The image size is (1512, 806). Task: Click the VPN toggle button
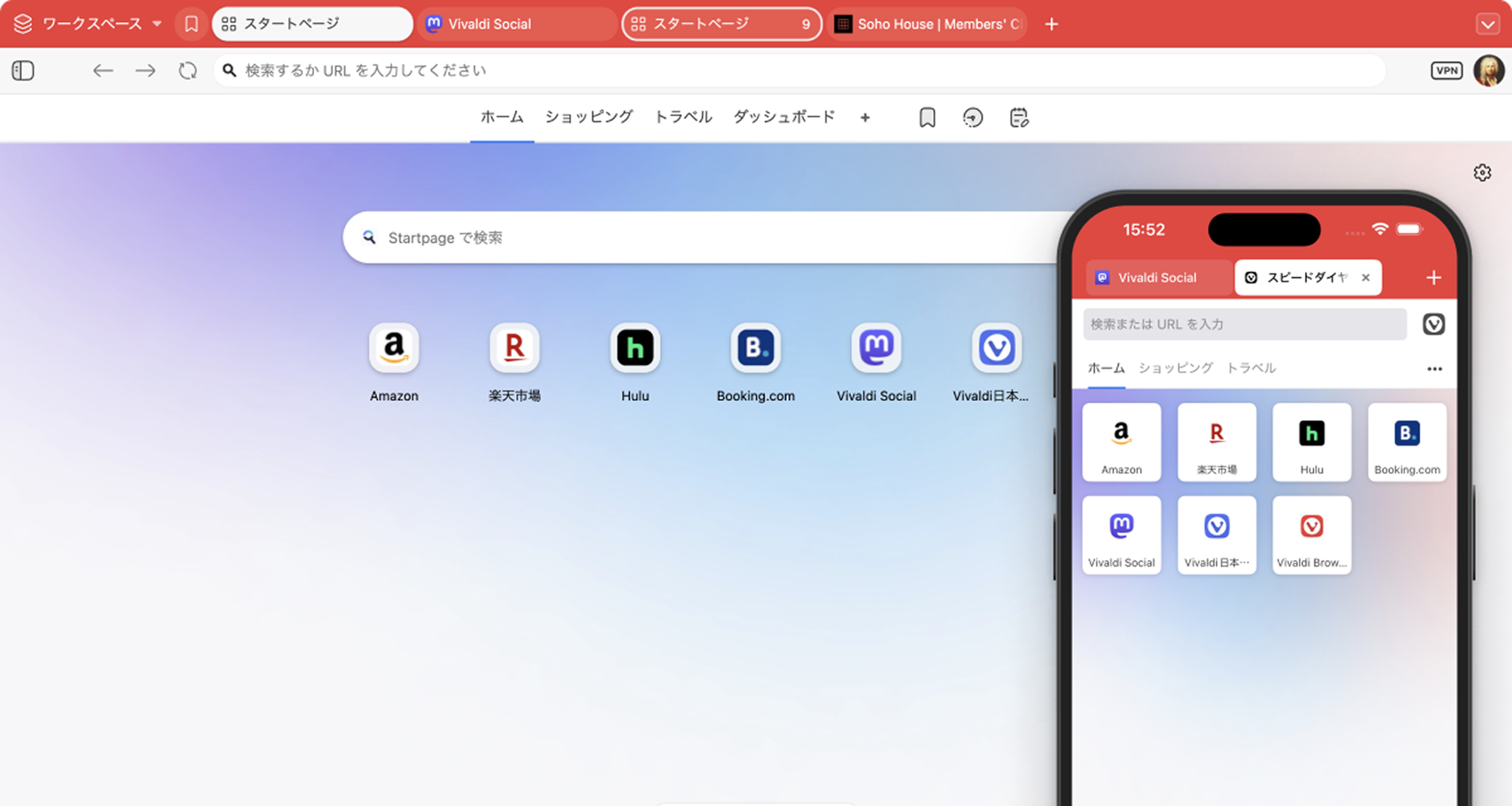[x=1446, y=71]
